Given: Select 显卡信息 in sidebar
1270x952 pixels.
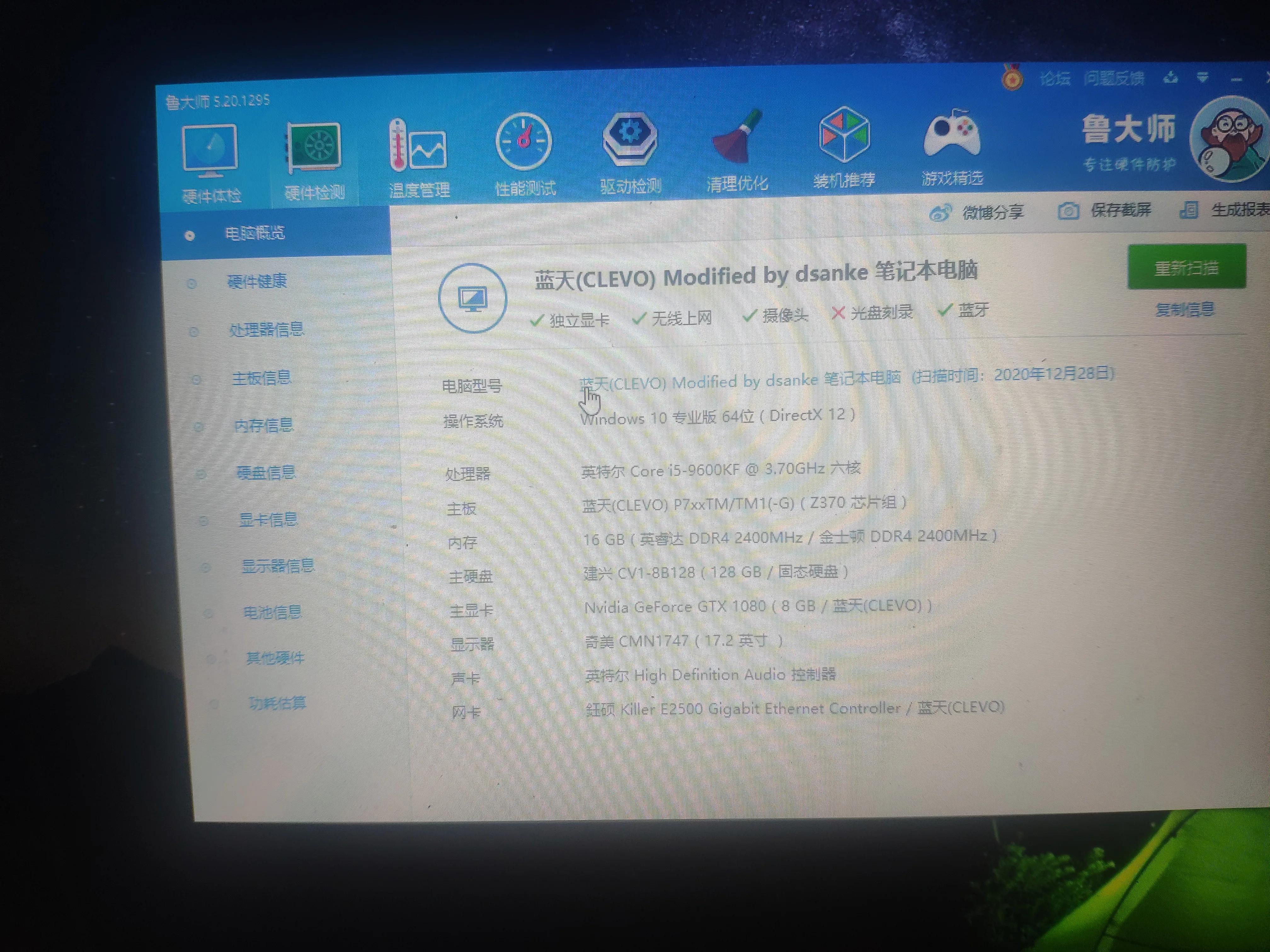Looking at the screenshot, I should click(268, 520).
